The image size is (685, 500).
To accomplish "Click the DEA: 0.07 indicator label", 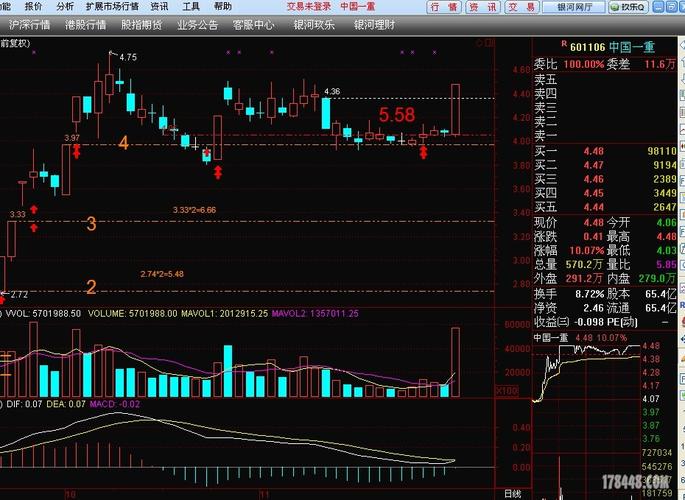I will point(66,404).
